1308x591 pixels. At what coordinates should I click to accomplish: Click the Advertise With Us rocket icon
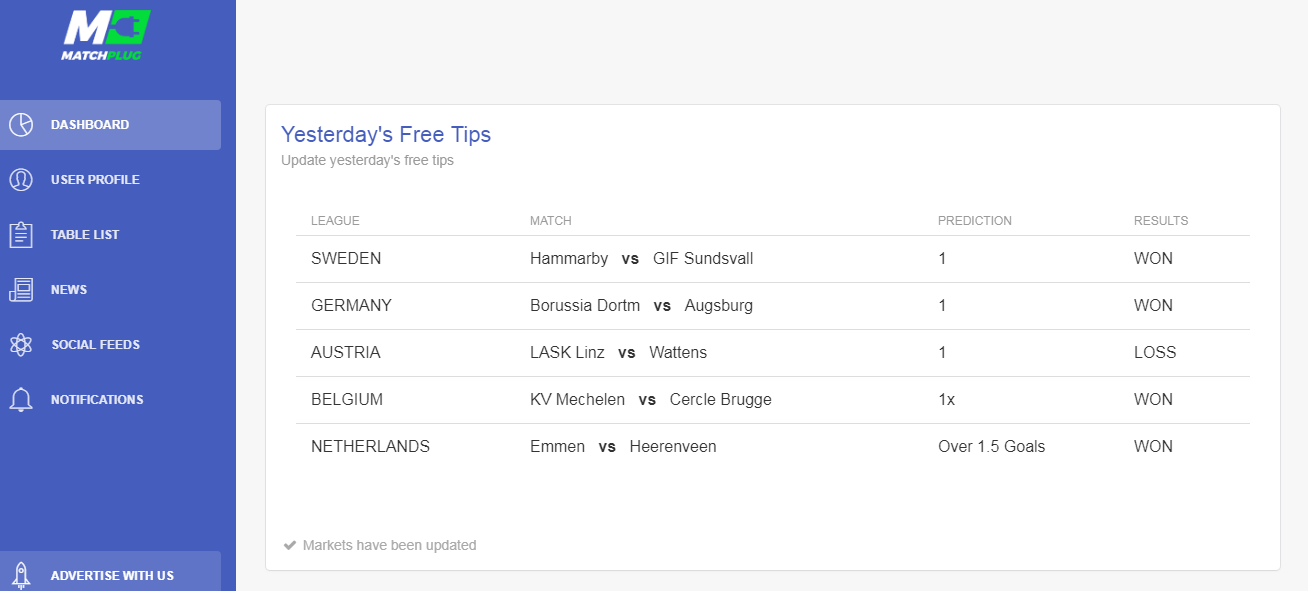21,576
